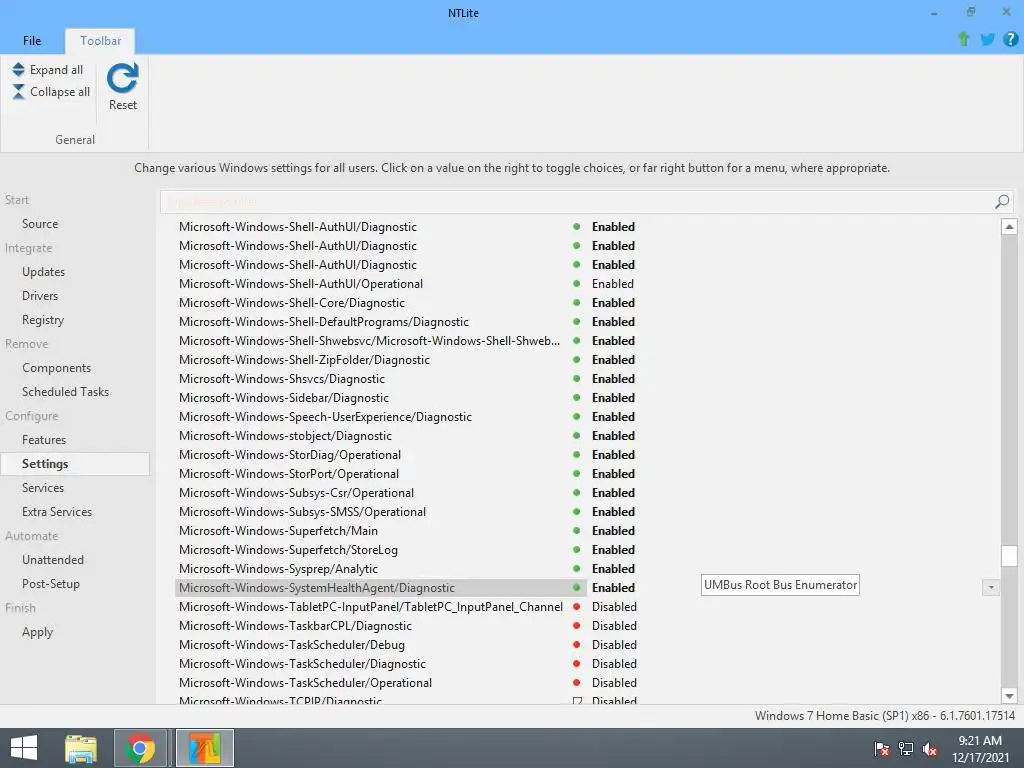1024x768 pixels.
Task: Toggle Superfetch/Main Enabled value
Action: (613, 530)
